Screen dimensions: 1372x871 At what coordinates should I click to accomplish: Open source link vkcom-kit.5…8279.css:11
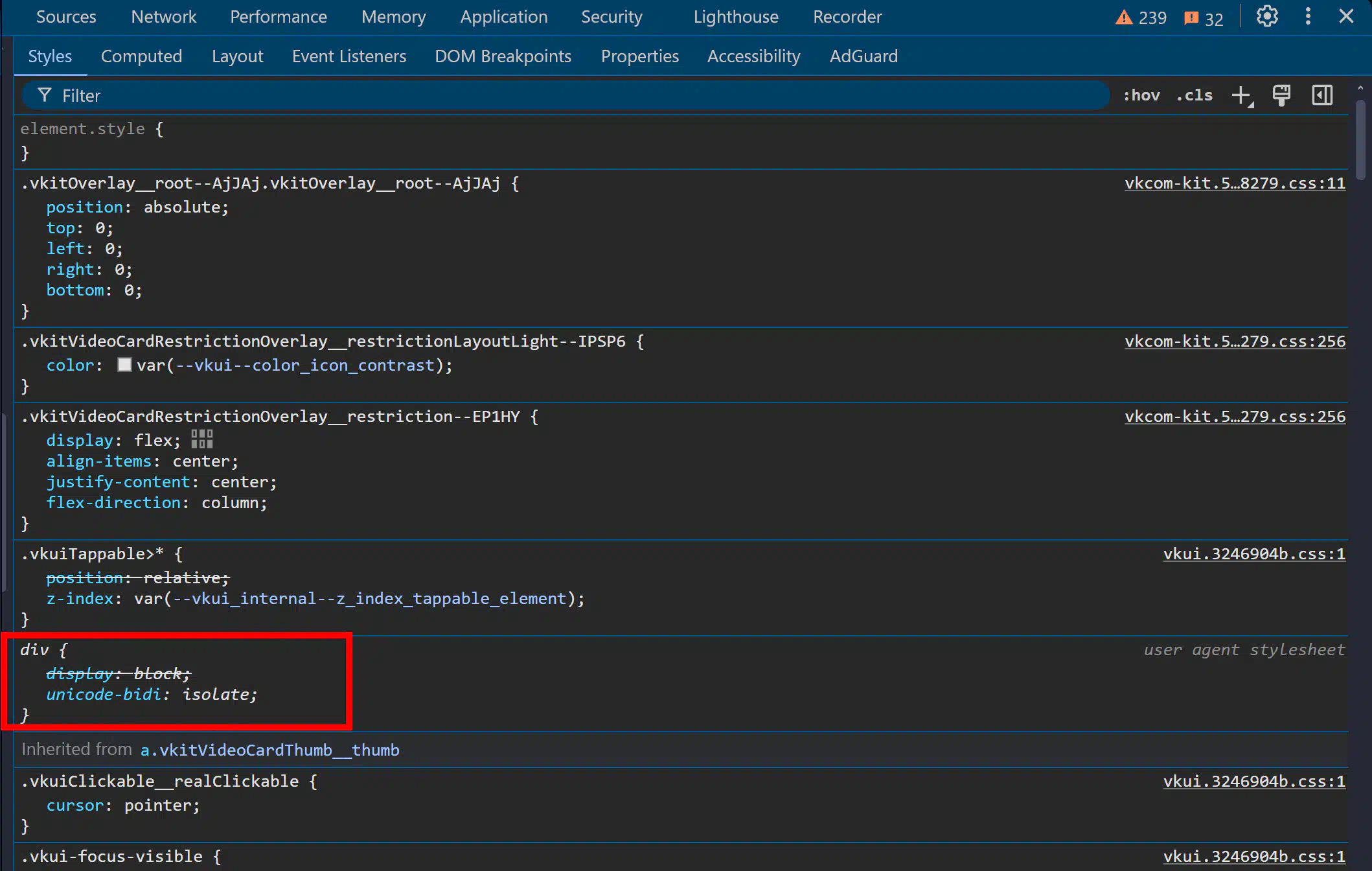coord(1235,183)
